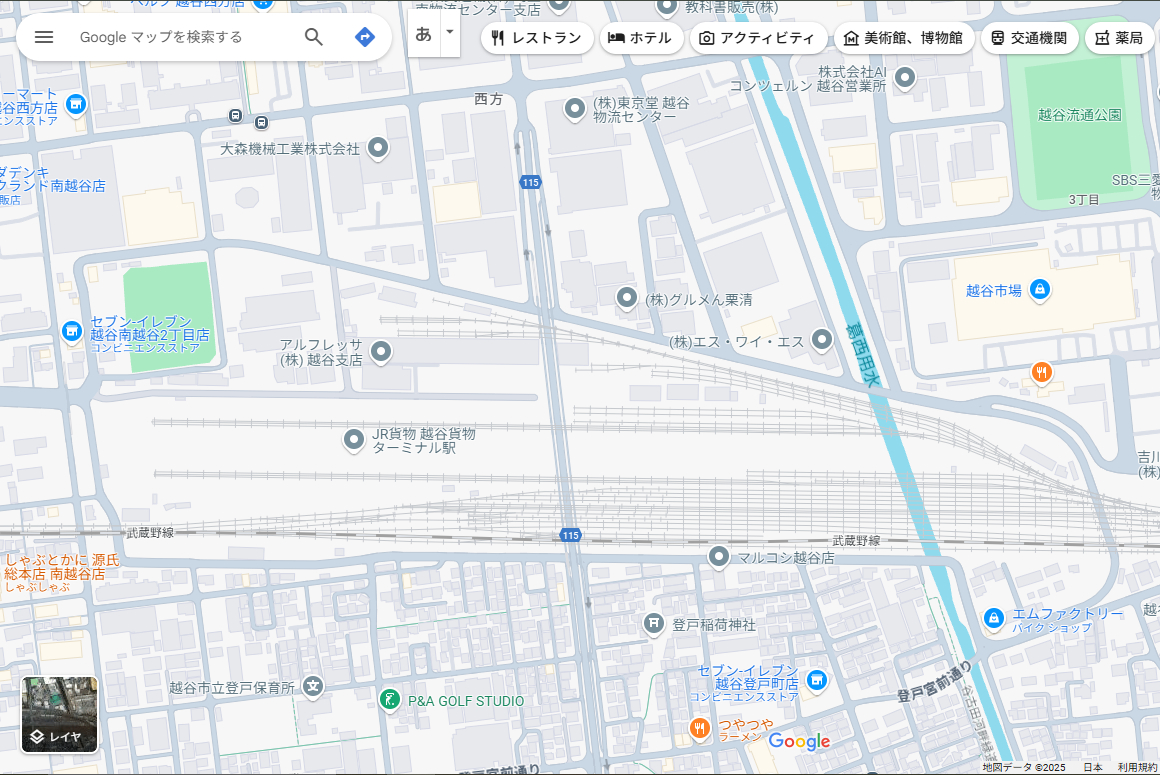Click the セブン-イレブン 越谷登戸町店 marker

pos(817,680)
